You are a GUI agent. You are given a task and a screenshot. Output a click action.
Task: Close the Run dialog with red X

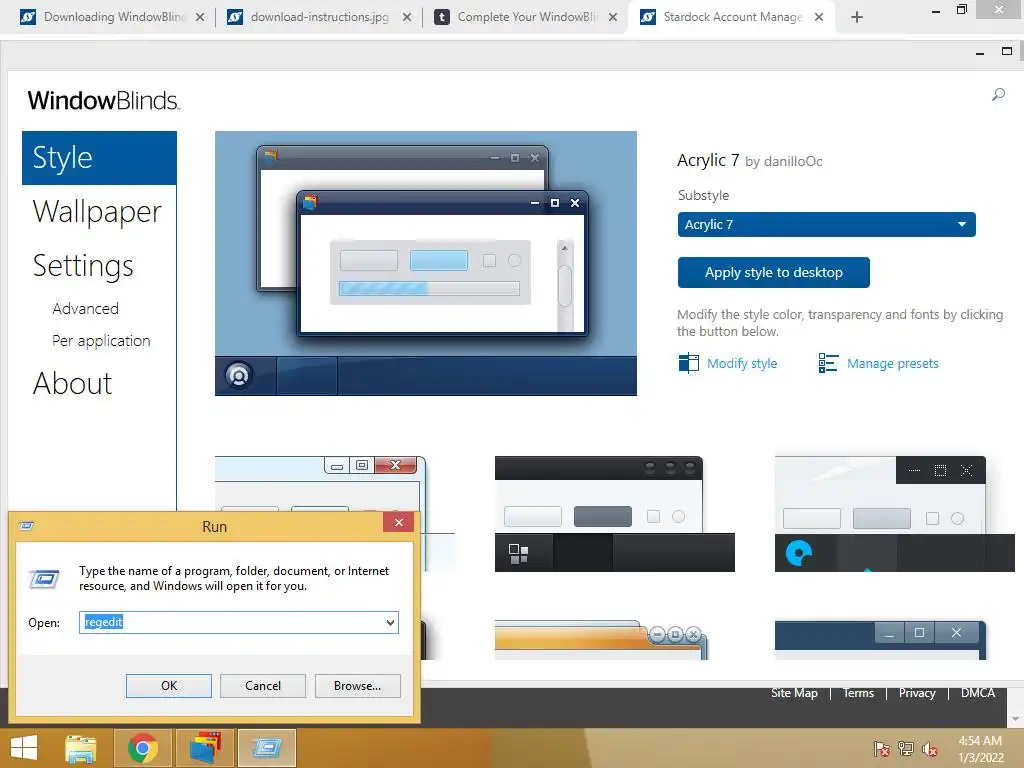click(x=398, y=522)
